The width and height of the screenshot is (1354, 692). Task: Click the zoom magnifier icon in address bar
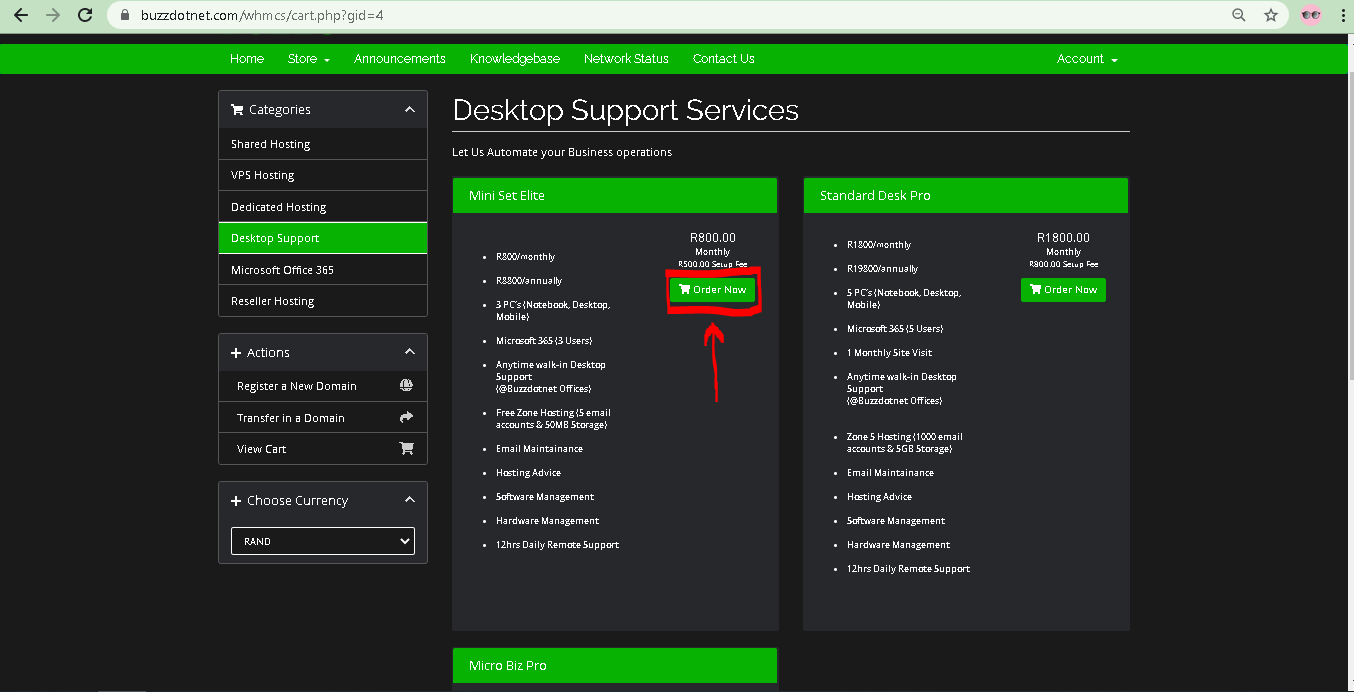[x=1239, y=15]
